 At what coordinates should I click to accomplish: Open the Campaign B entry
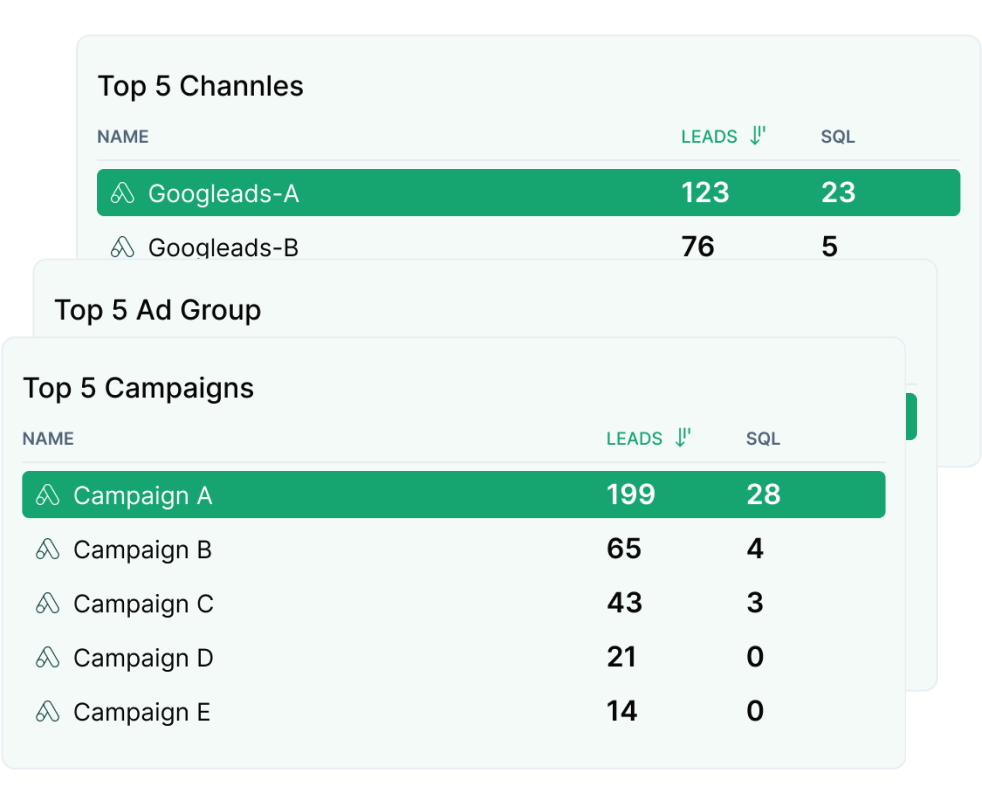pyautogui.click(x=142, y=549)
